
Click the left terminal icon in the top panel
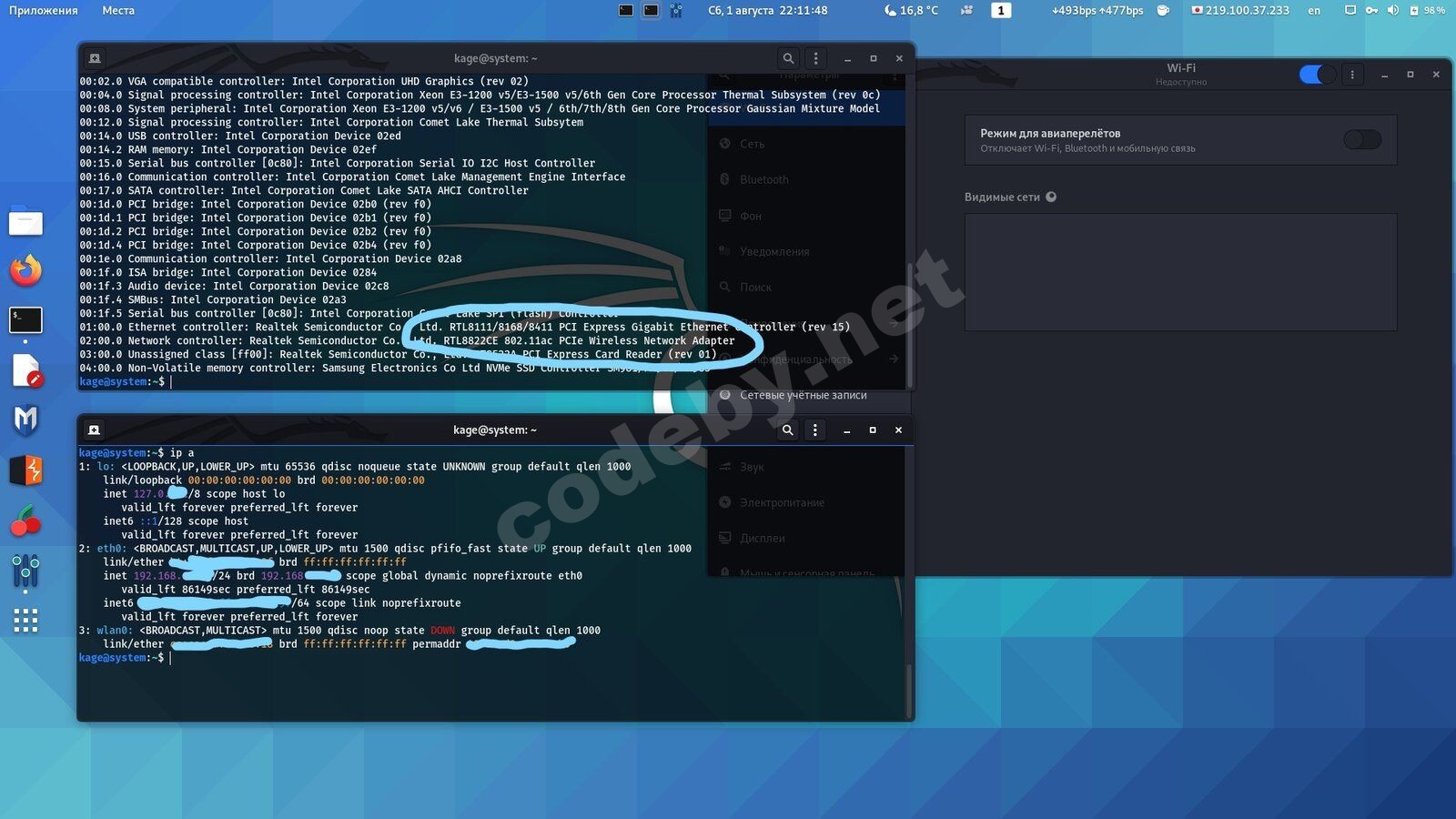[x=626, y=10]
